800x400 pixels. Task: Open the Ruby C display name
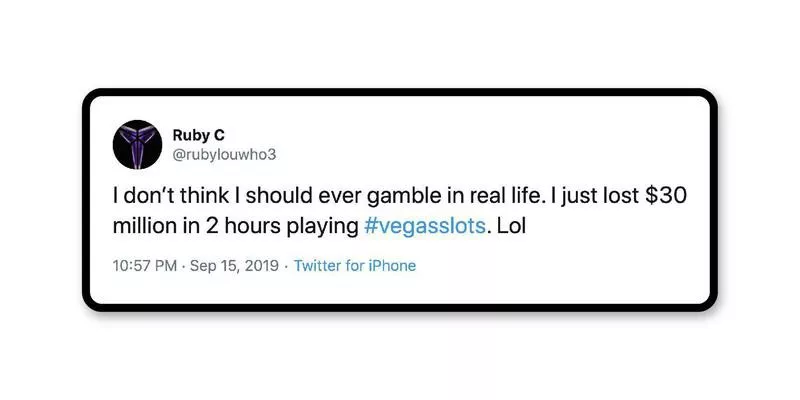(x=198, y=135)
